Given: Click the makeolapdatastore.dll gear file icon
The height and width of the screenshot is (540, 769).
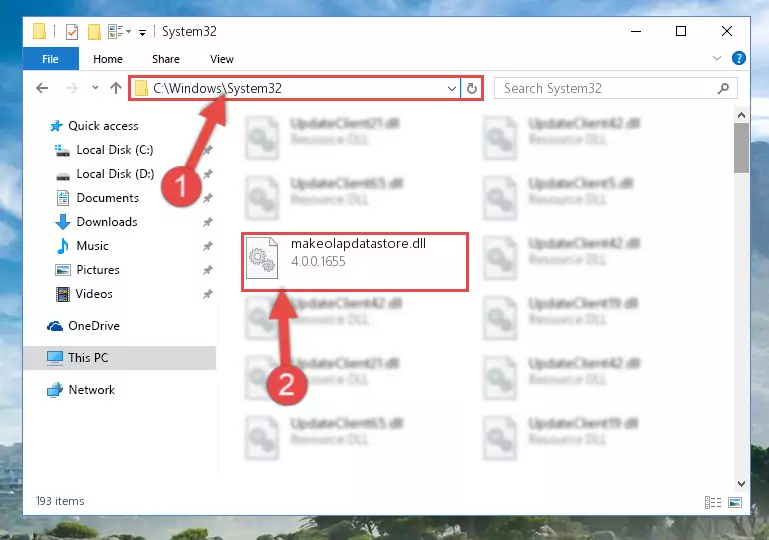Looking at the screenshot, I should click(x=261, y=258).
